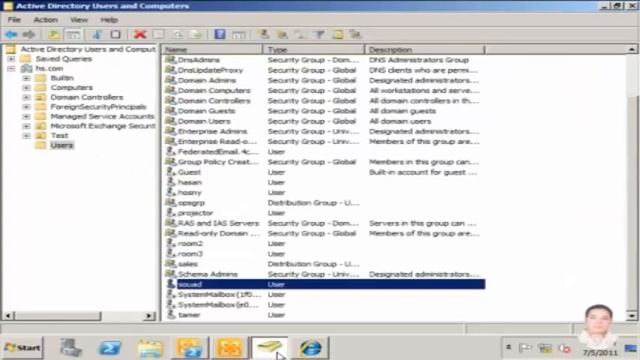640x360 pixels.
Task: Toggle the Show/Hide Console Tree icon
Action: pyautogui.click(x=73, y=35)
